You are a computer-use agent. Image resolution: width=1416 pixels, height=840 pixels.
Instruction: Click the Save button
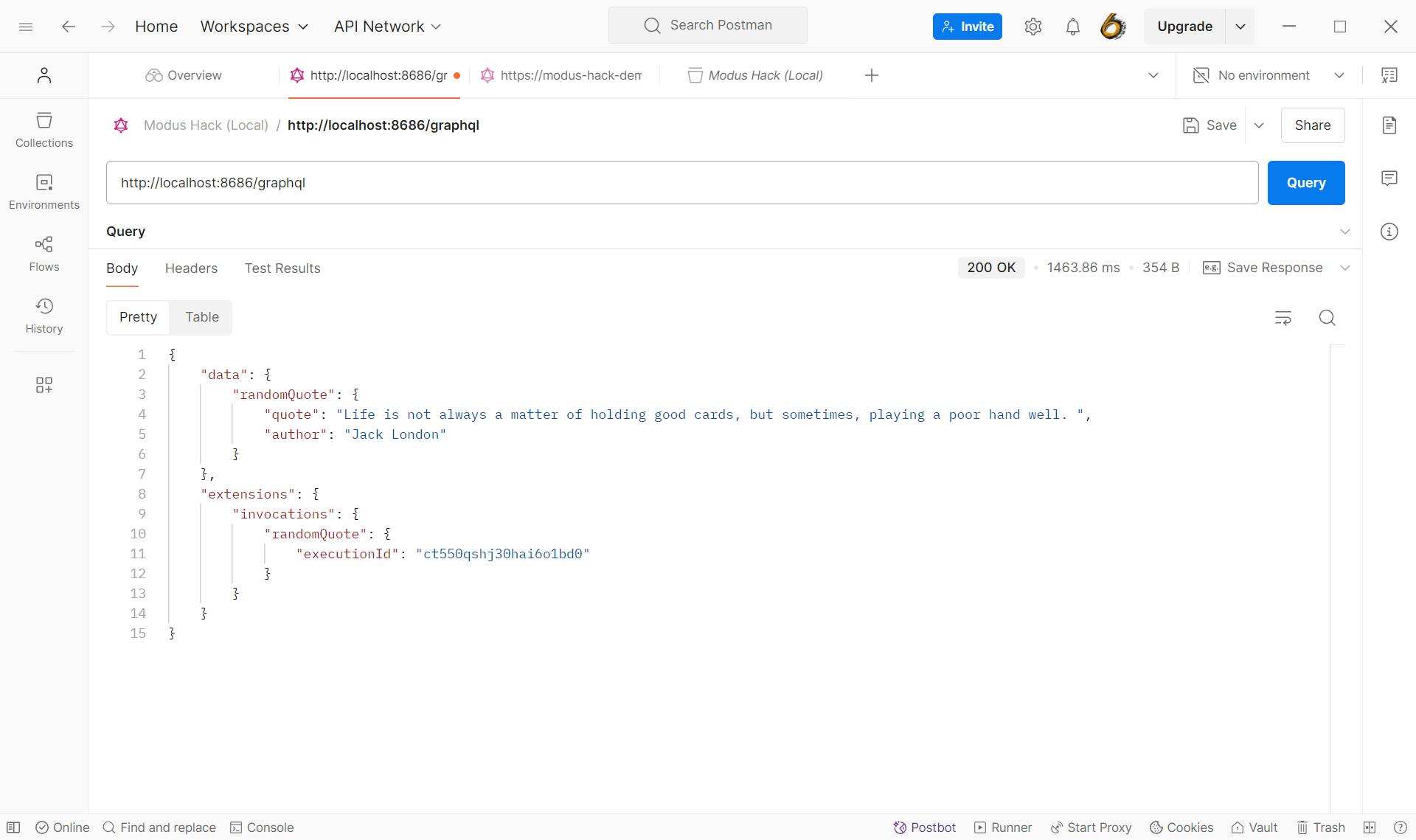tap(1209, 125)
